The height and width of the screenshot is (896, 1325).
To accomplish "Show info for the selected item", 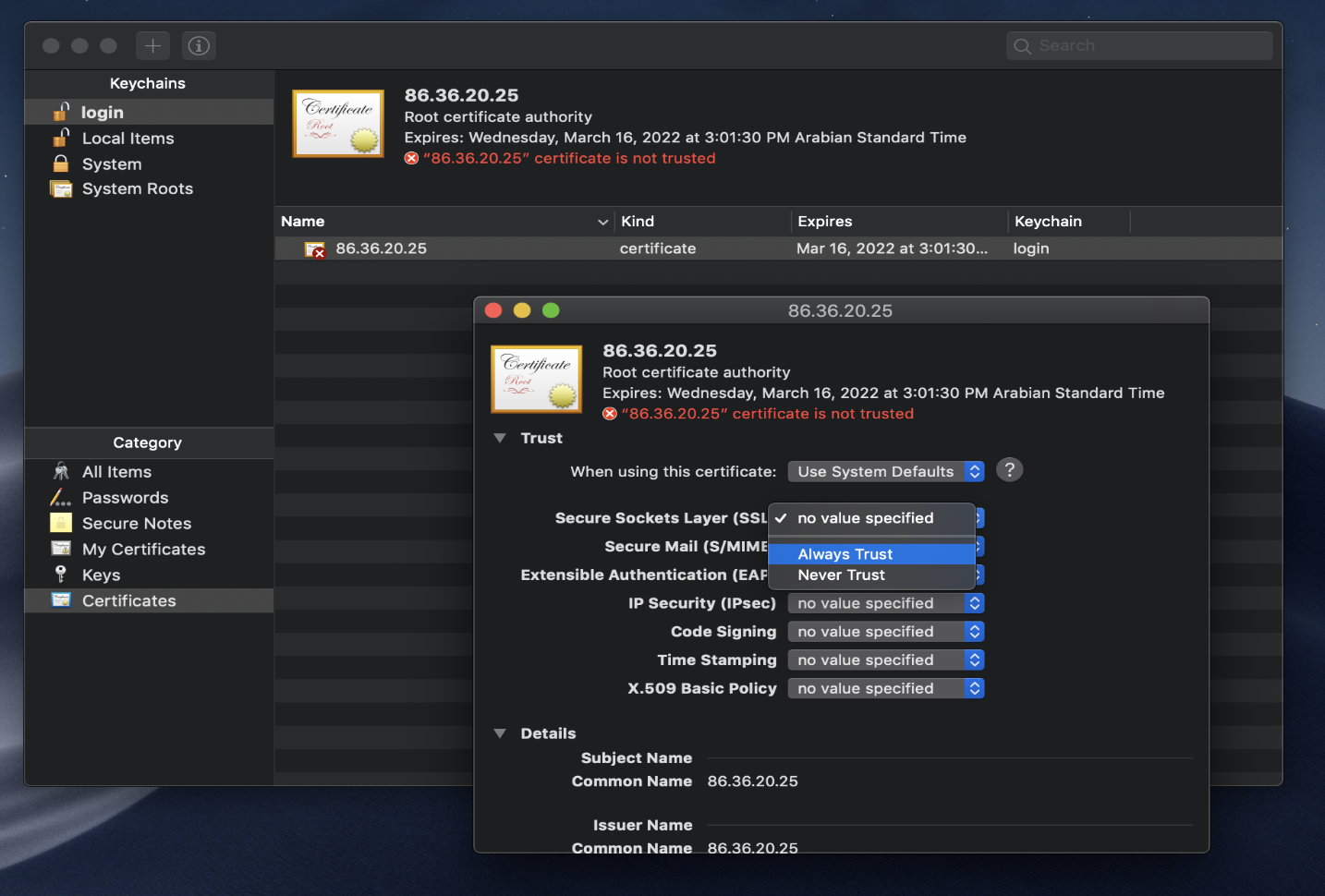I will [x=199, y=45].
